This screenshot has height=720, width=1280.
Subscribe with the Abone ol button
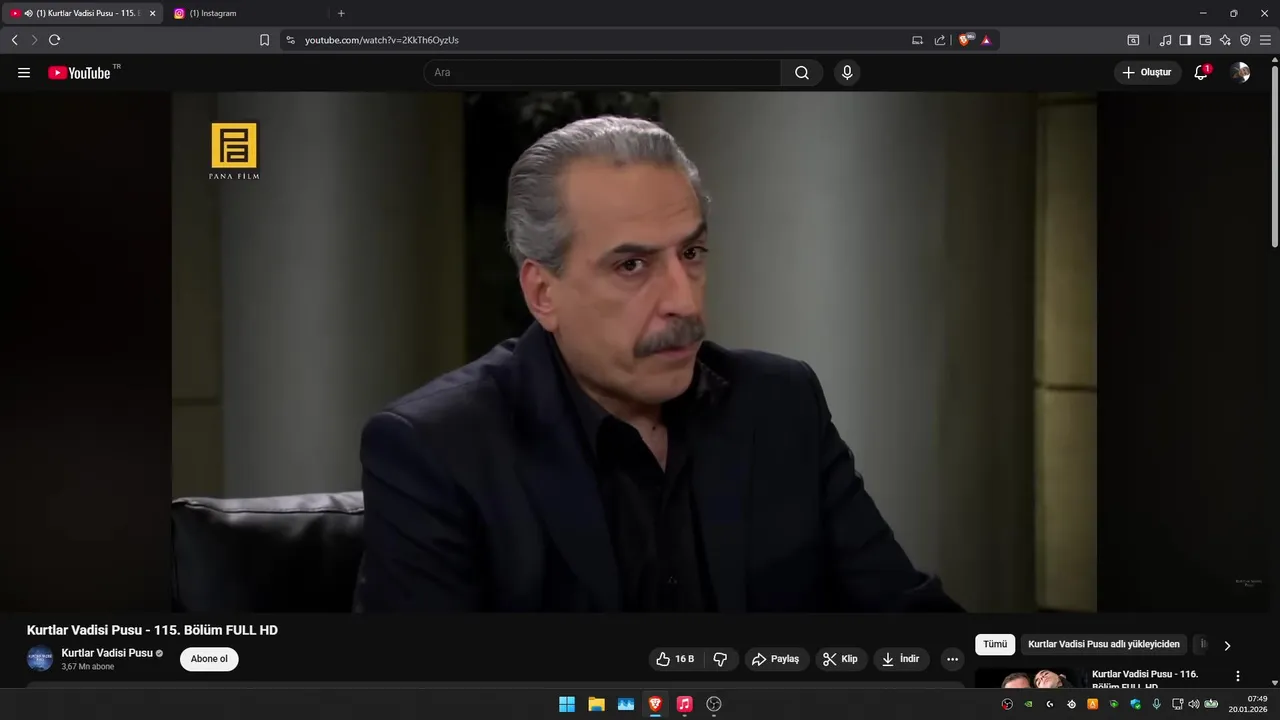[209, 659]
